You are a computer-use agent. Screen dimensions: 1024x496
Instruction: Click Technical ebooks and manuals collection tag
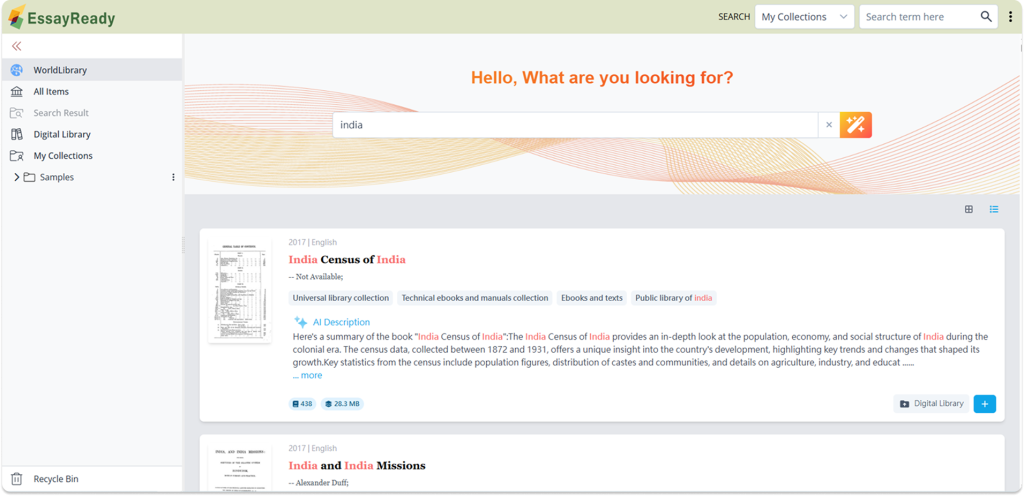click(x=475, y=298)
